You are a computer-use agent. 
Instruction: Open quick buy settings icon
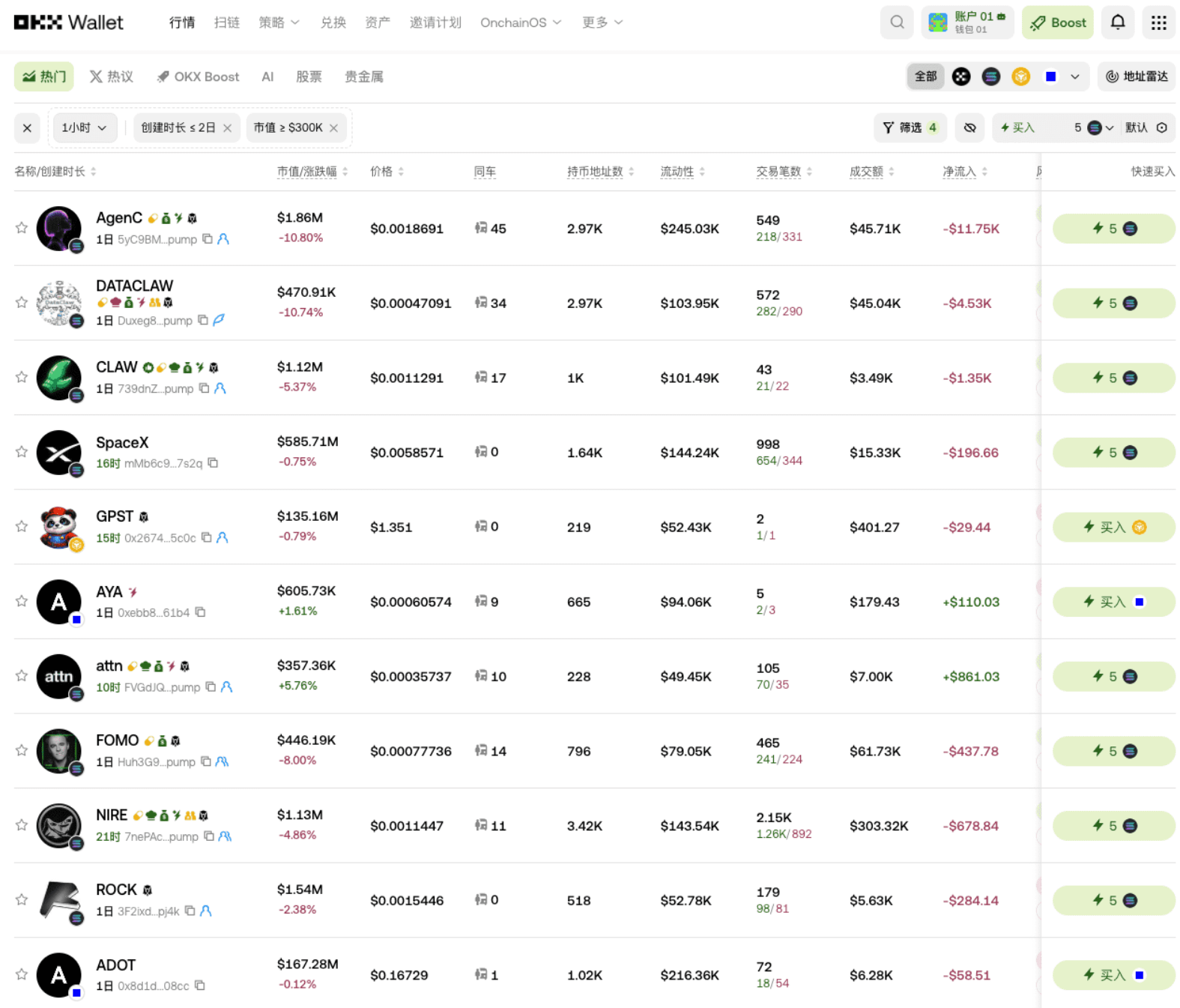(1161, 128)
